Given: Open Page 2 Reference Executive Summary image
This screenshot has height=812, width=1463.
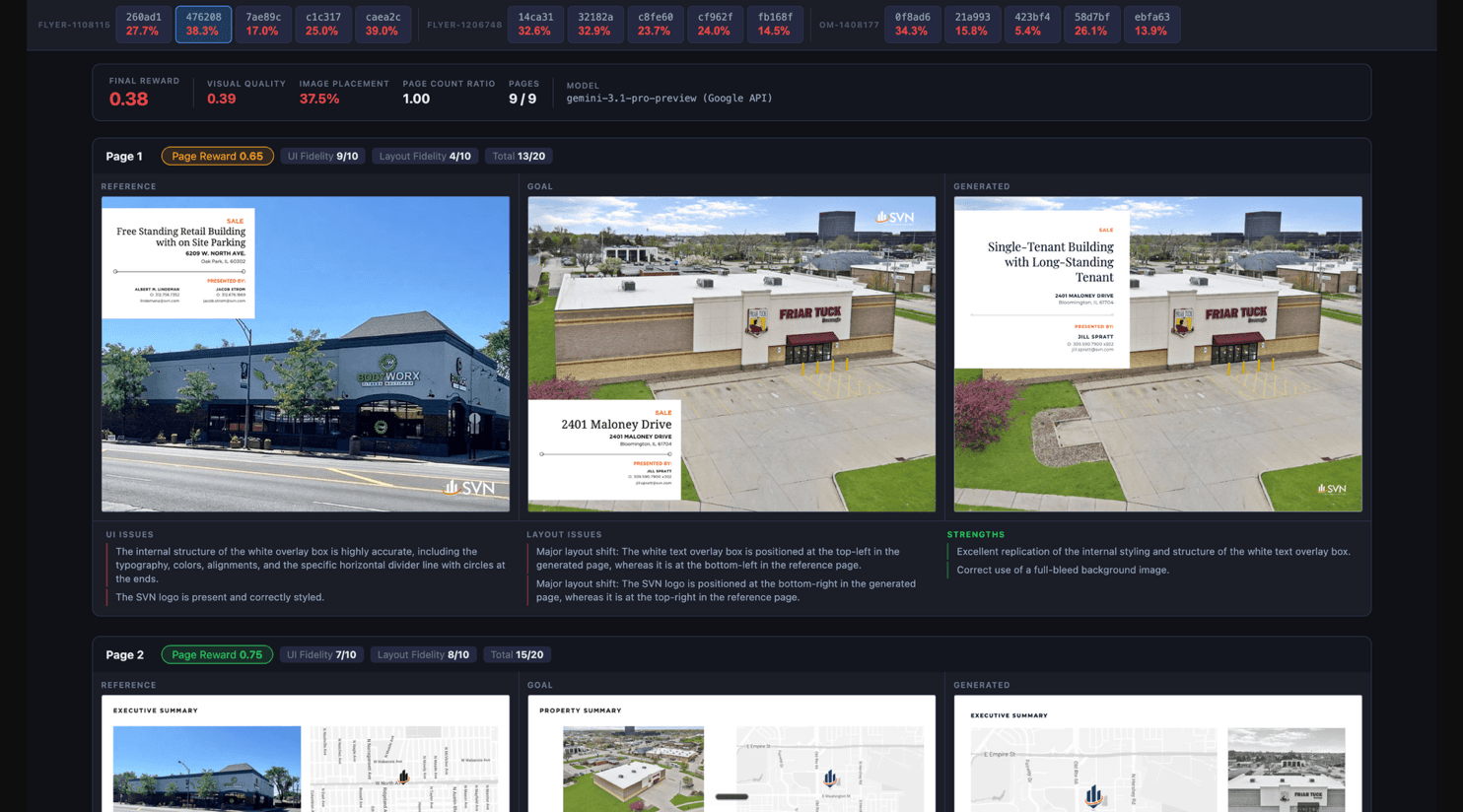Looking at the screenshot, I should [306, 754].
